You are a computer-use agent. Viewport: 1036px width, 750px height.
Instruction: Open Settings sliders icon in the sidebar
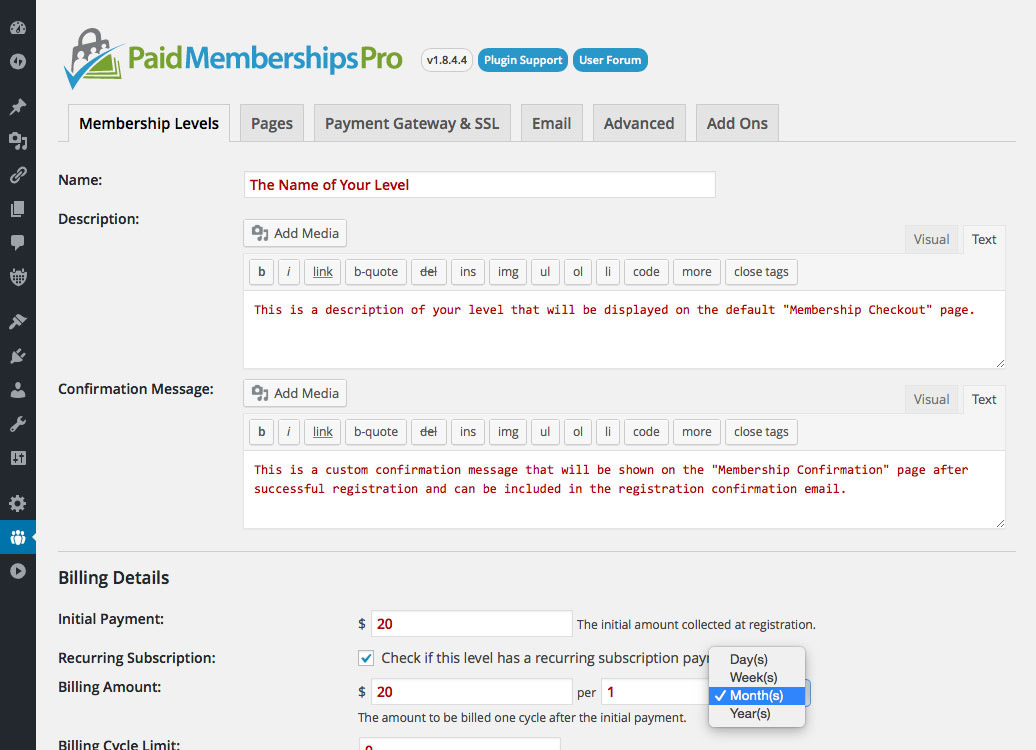(x=18, y=458)
